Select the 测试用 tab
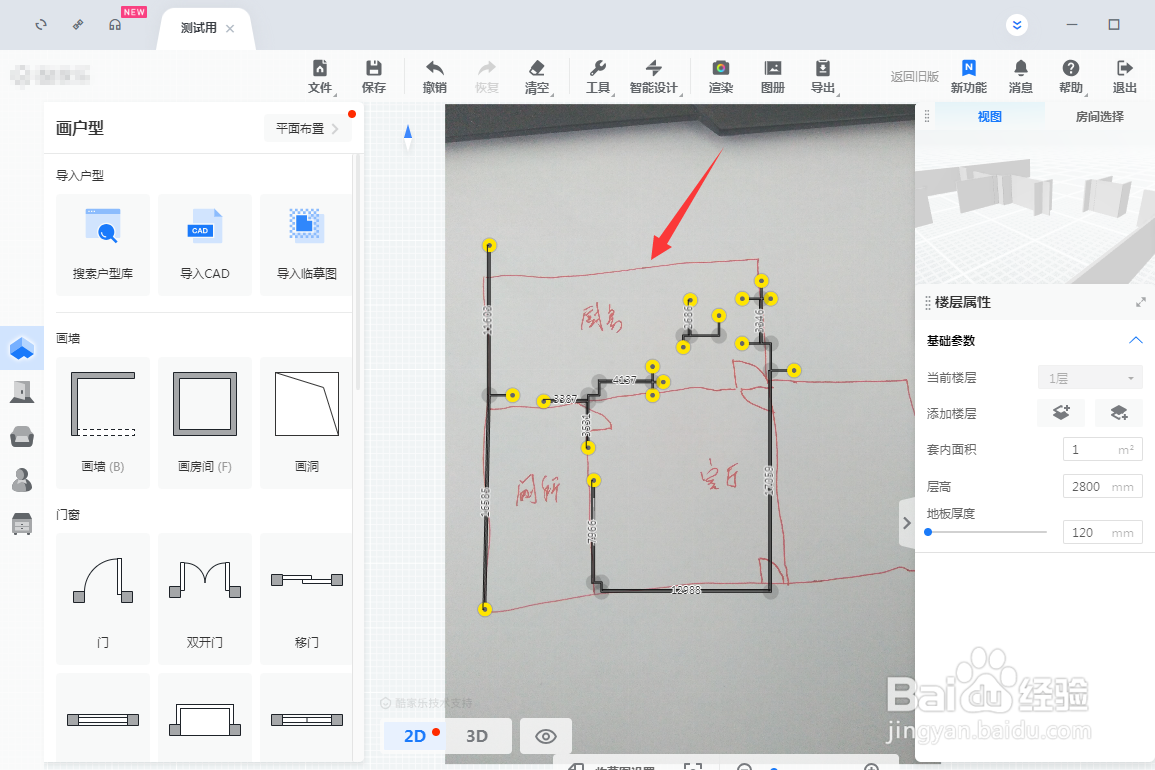Image resolution: width=1155 pixels, height=770 pixels. pos(198,28)
